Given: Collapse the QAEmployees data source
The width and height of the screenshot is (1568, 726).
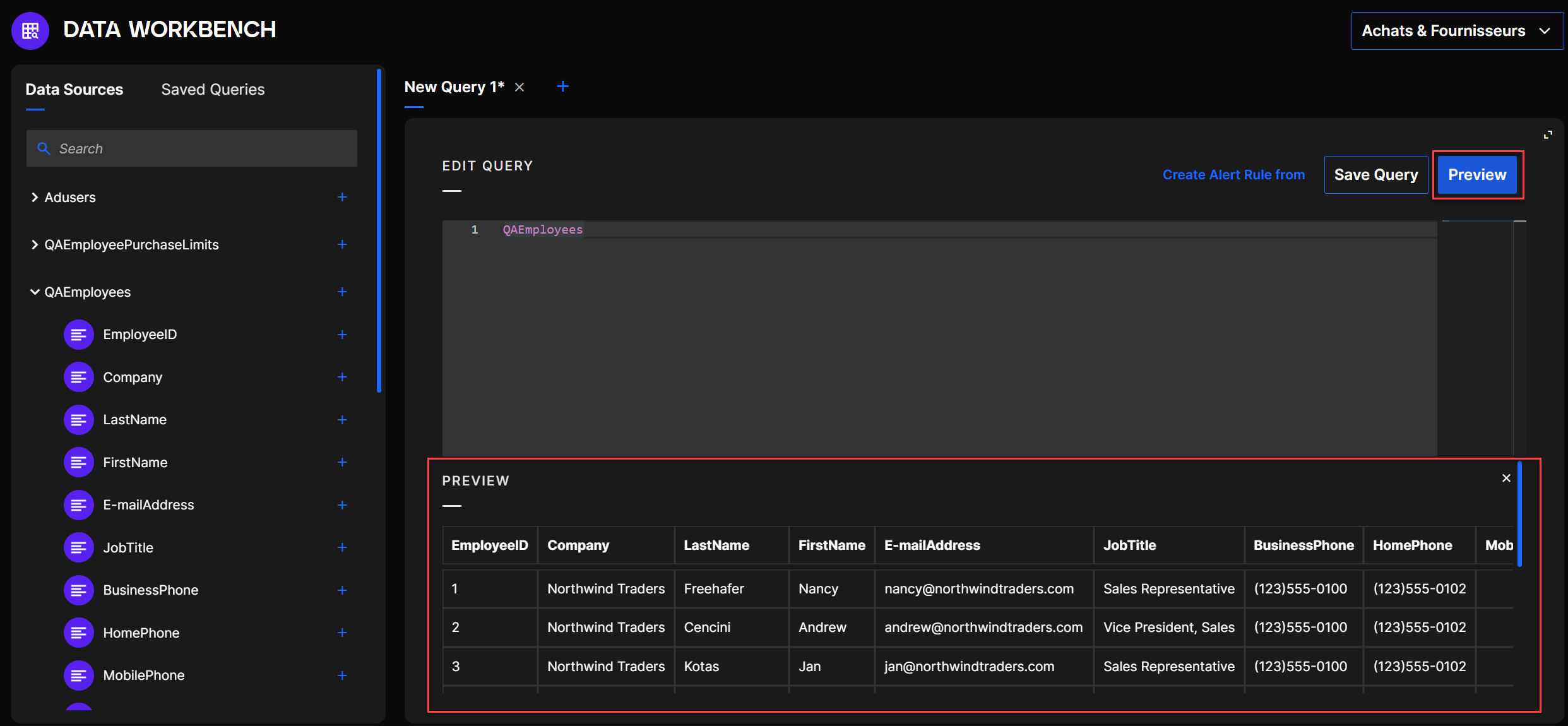Looking at the screenshot, I should (35, 292).
